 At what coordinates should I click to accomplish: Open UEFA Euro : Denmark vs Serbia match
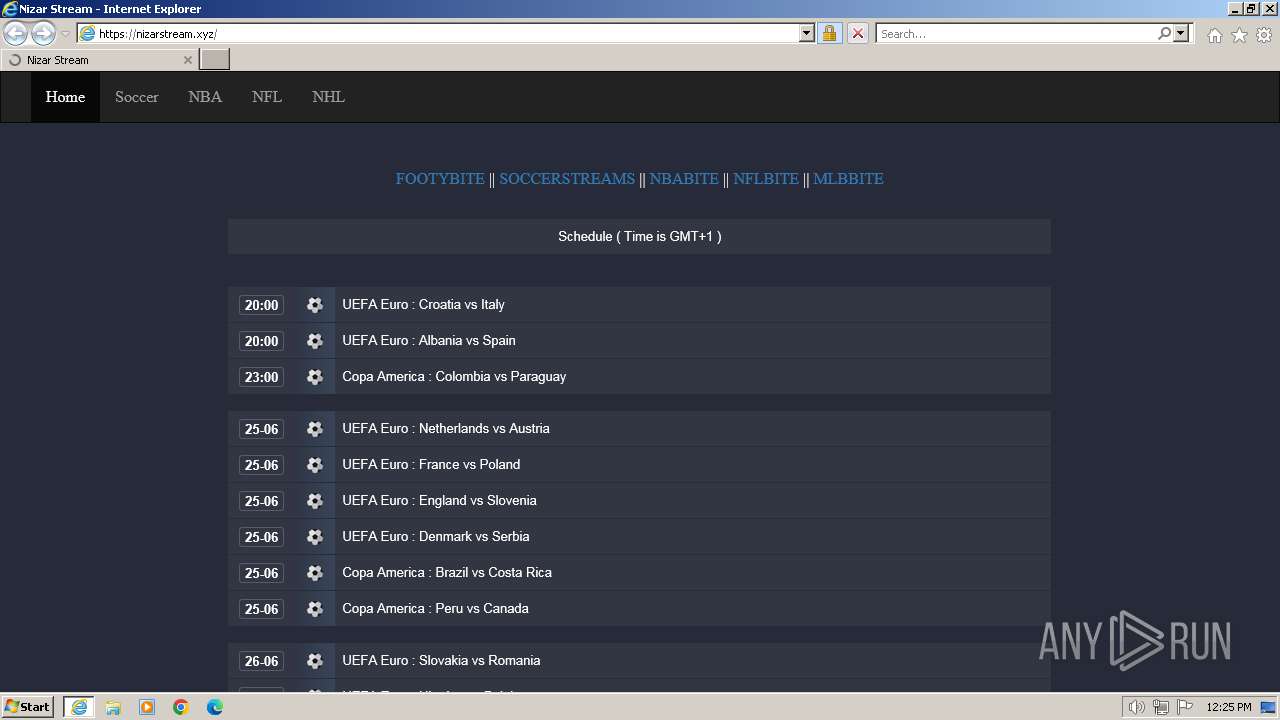(436, 537)
